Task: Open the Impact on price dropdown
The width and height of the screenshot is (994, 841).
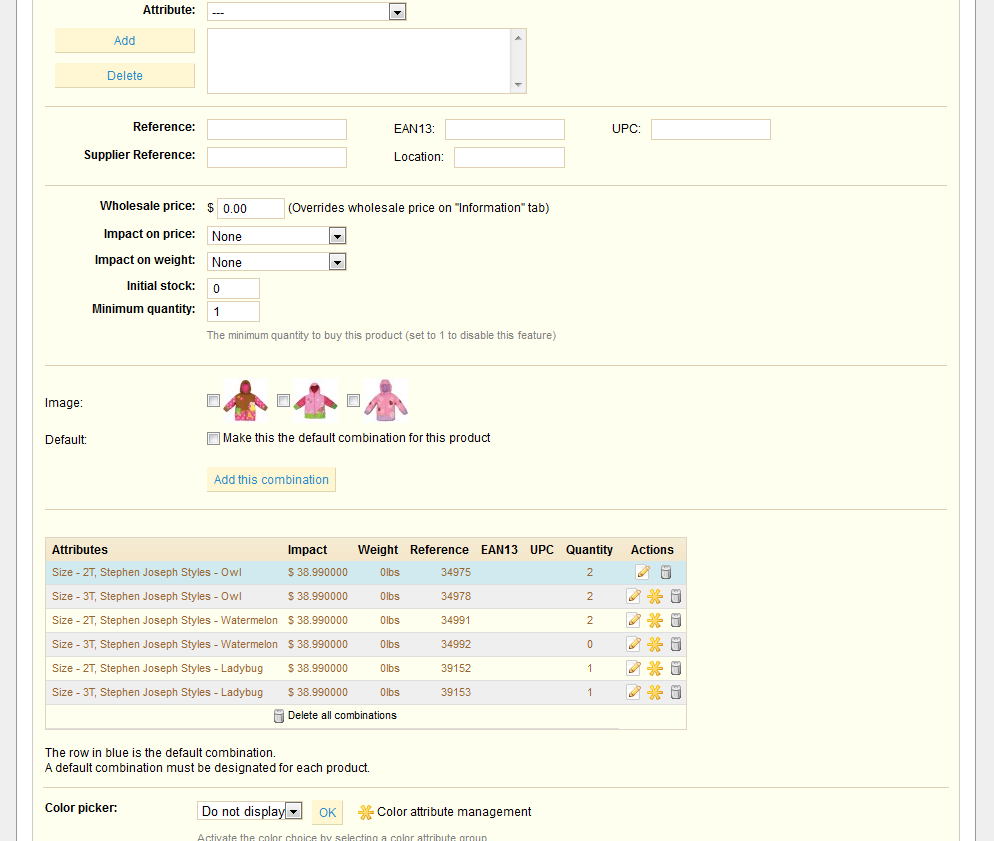Action: click(x=276, y=236)
